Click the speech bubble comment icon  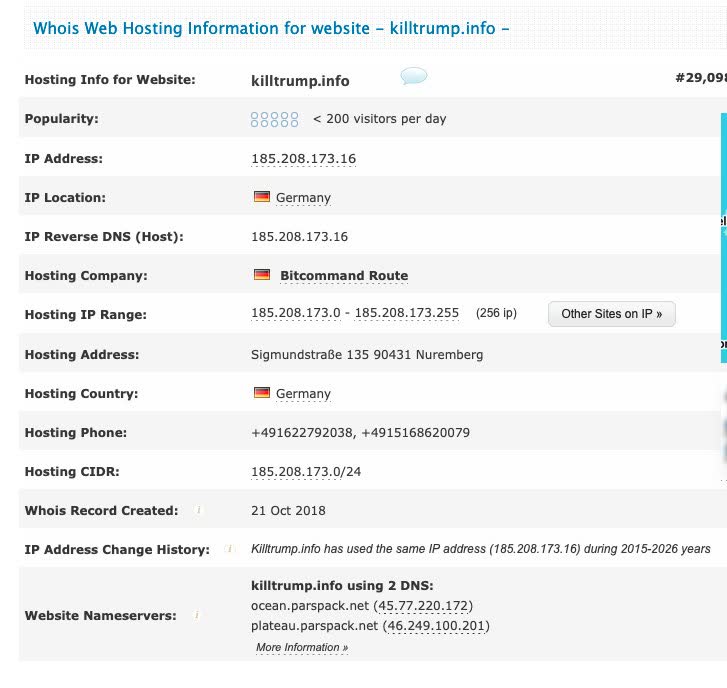414,76
